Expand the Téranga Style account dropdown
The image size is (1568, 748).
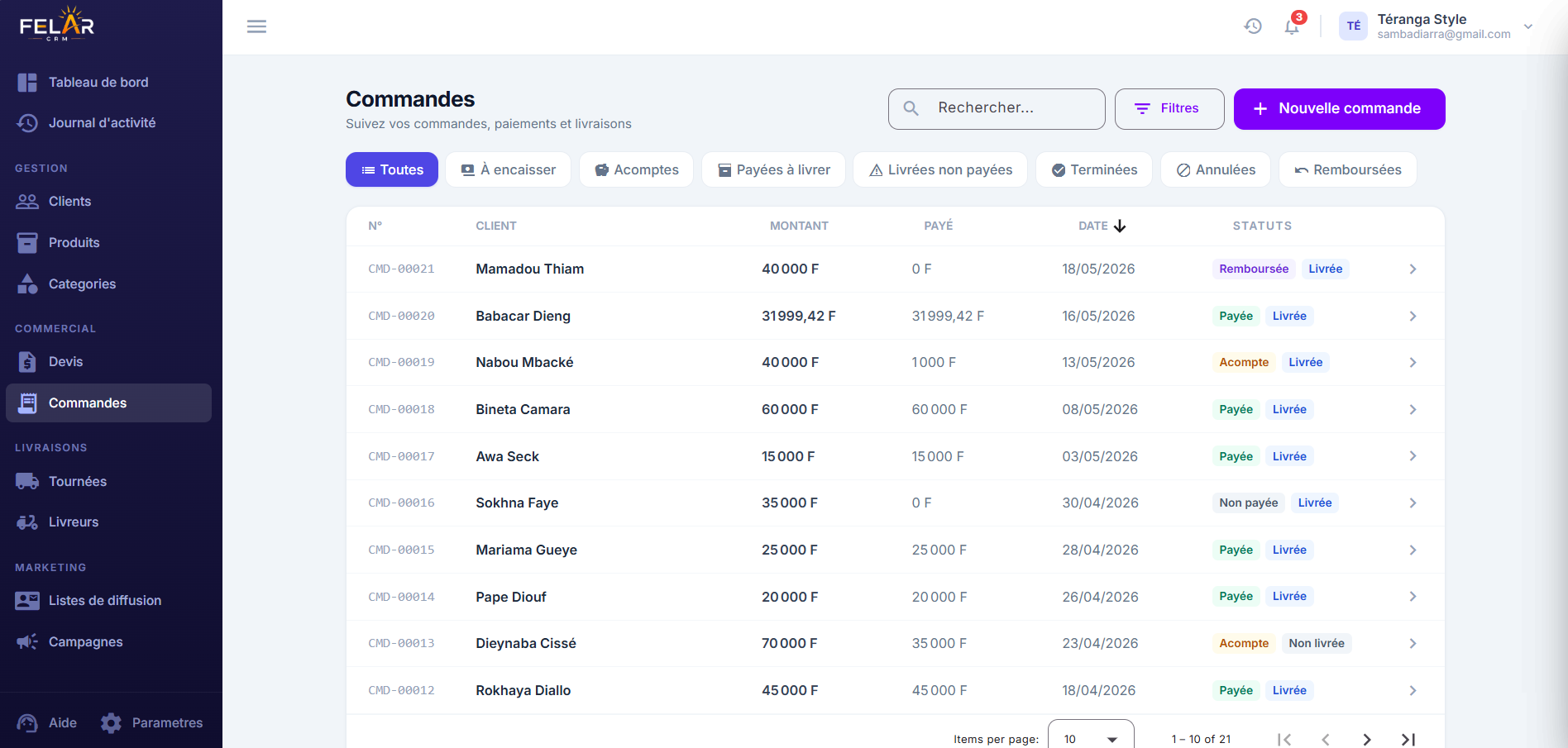[1527, 26]
